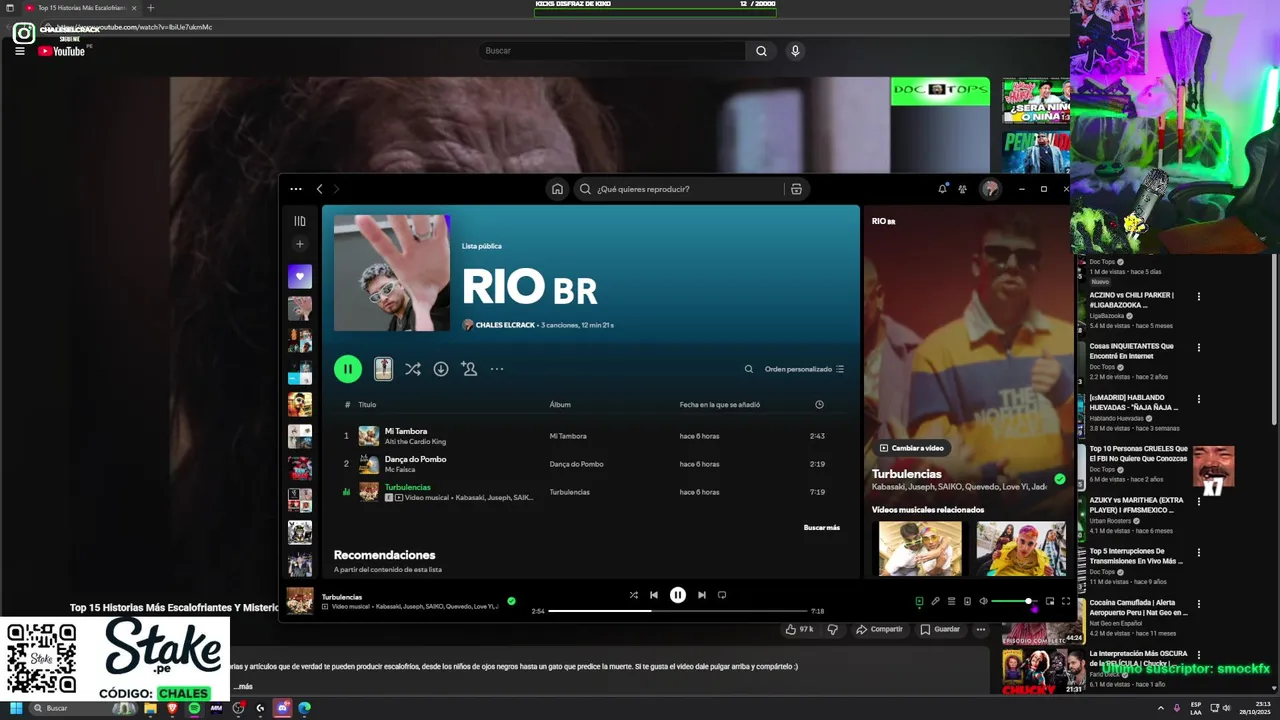Collapse Your Library sidebar icon
Image resolution: width=1280 pixels, height=720 pixels.
click(x=300, y=221)
